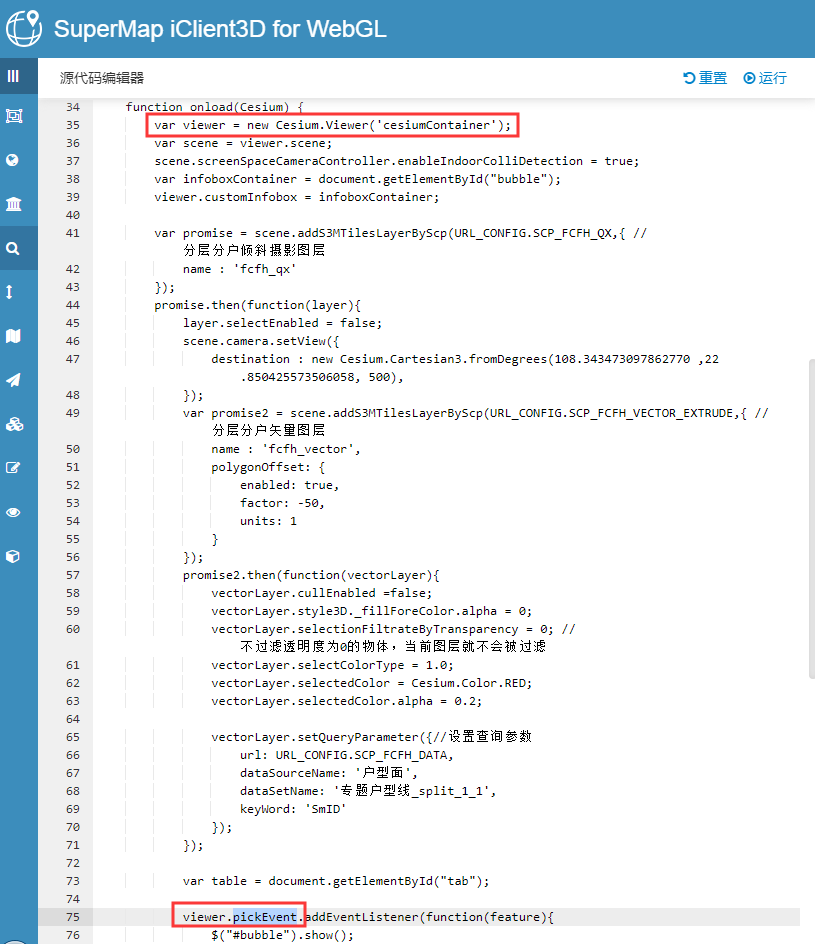Click getElementById("tab") on line 73
Screen dimensions: 815x944
pyautogui.click(x=408, y=881)
